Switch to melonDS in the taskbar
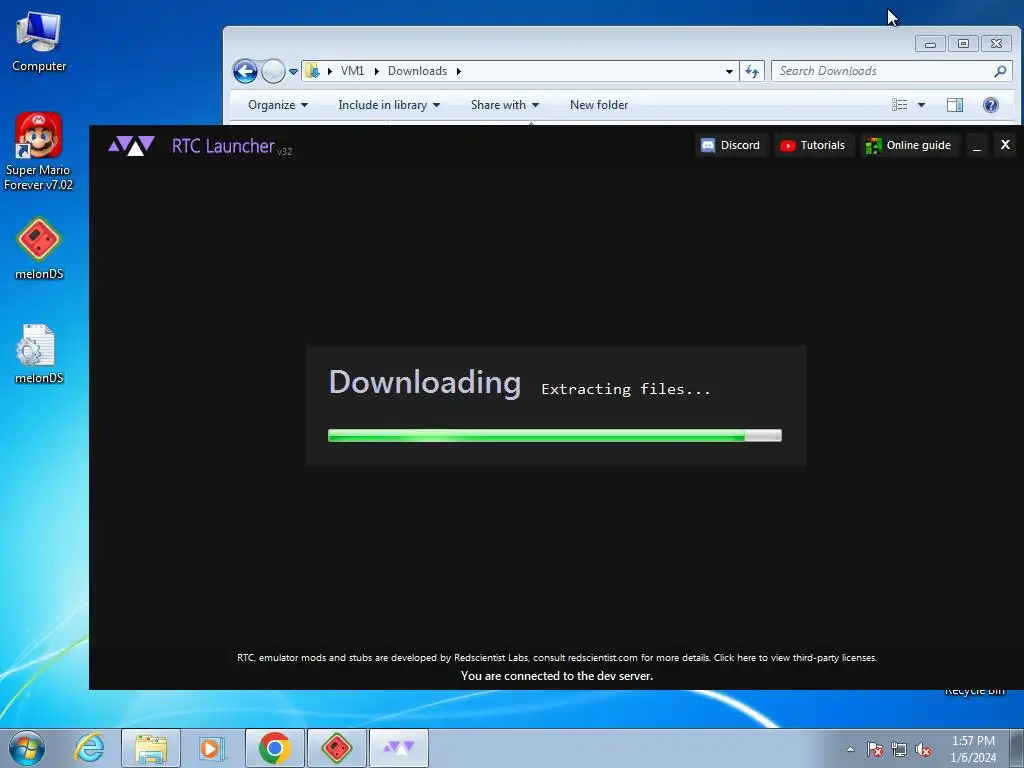The image size is (1024, 768). (x=337, y=748)
